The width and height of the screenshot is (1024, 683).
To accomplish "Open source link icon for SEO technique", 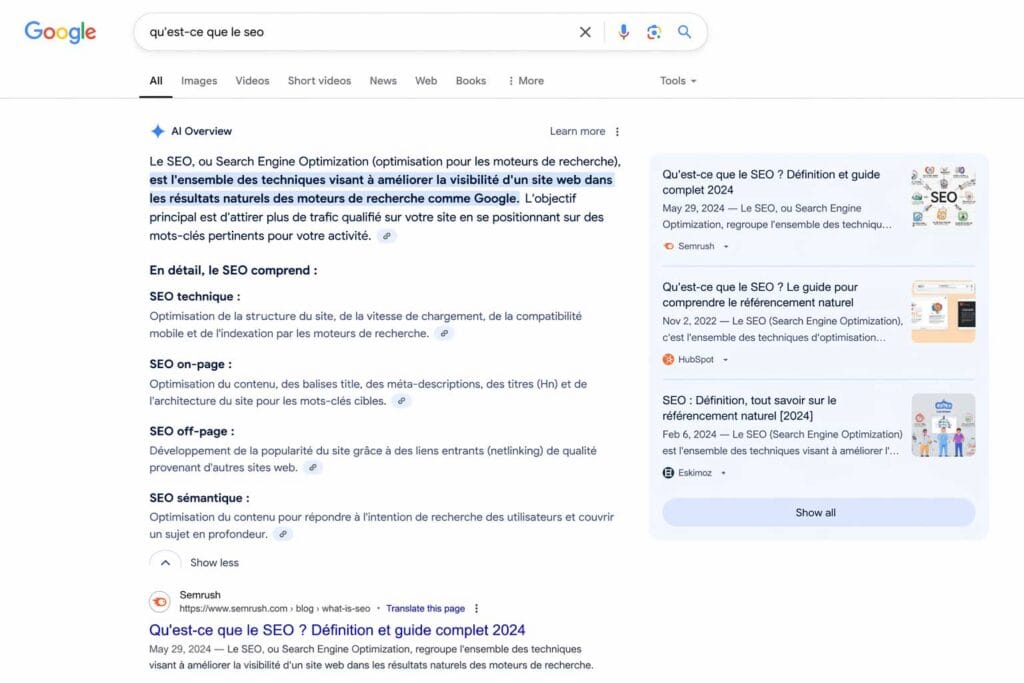I will tap(444, 333).
